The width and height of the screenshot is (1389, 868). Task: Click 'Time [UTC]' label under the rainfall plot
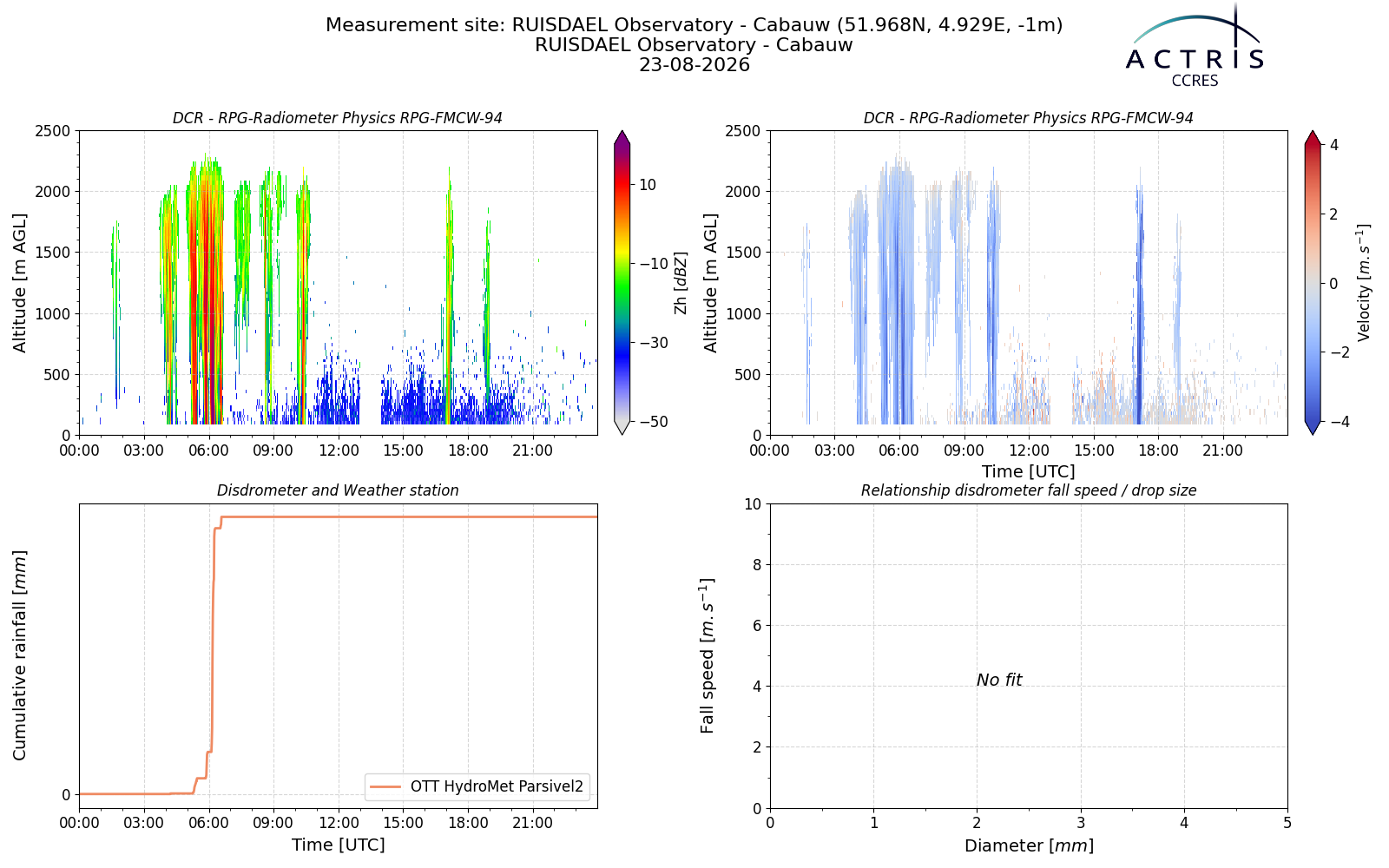click(338, 845)
